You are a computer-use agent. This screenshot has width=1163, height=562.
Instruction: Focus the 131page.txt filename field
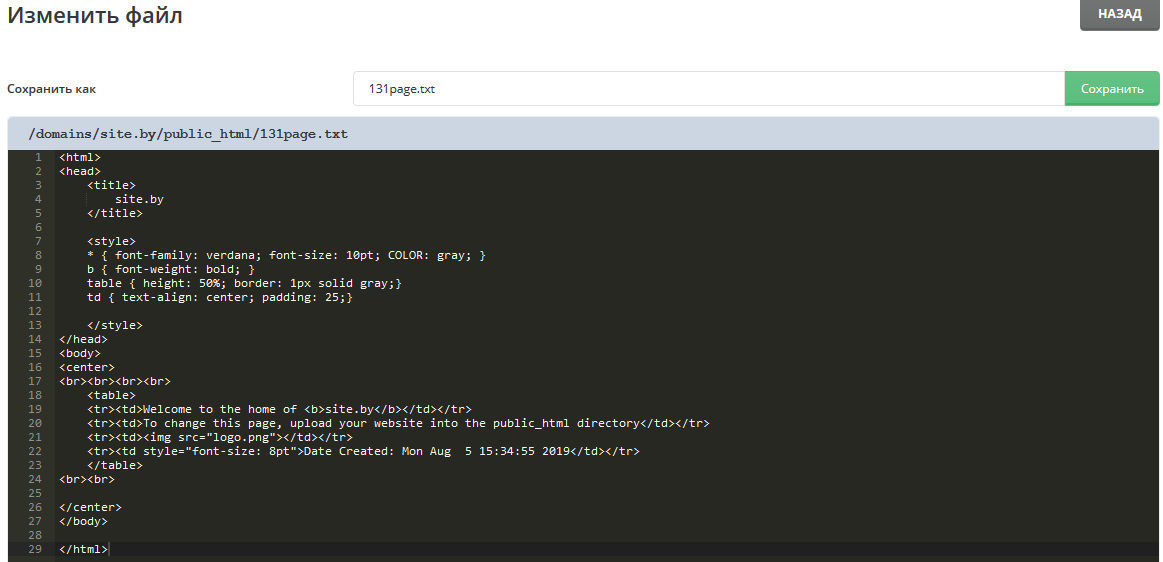coord(708,89)
